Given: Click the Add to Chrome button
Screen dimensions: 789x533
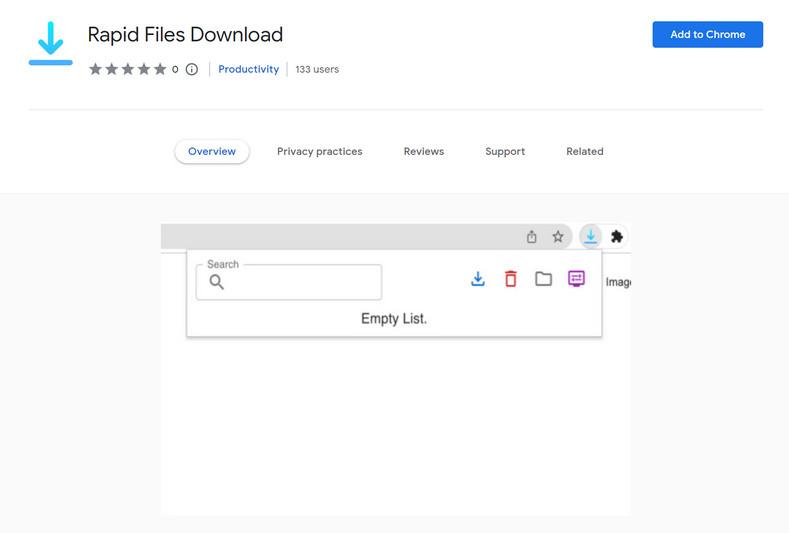Looking at the screenshot, I should click(x=707, y=34).
